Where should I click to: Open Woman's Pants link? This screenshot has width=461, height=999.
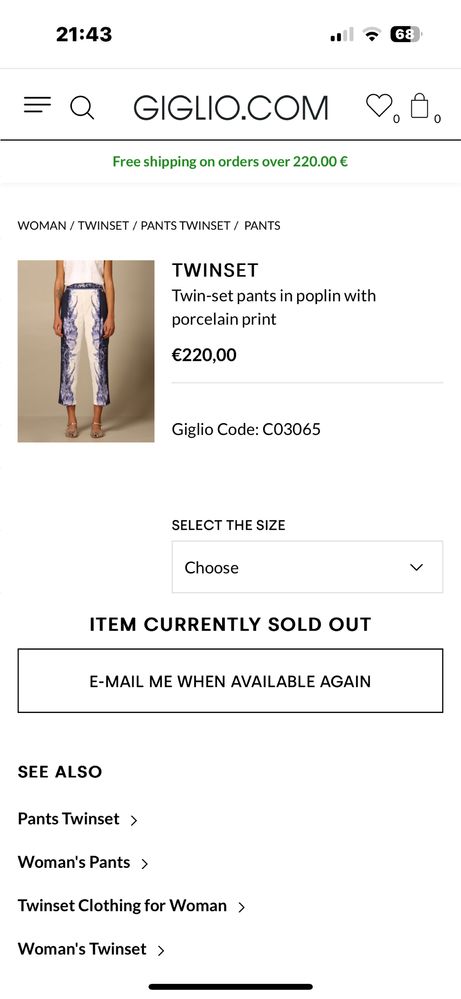click(x=74, y=862)
